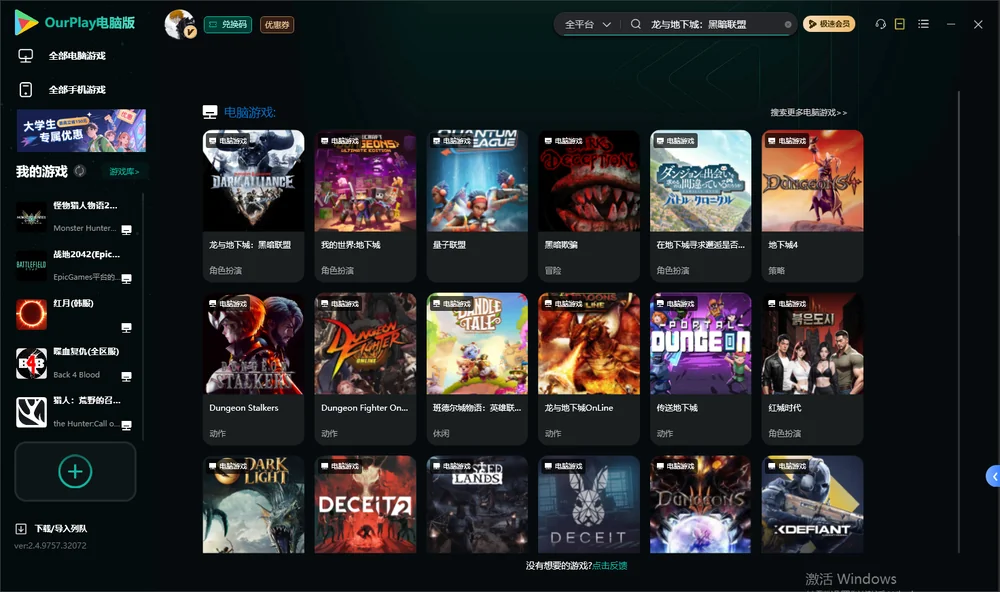Refresh the 我的游戏 list

tap(80, 171)
